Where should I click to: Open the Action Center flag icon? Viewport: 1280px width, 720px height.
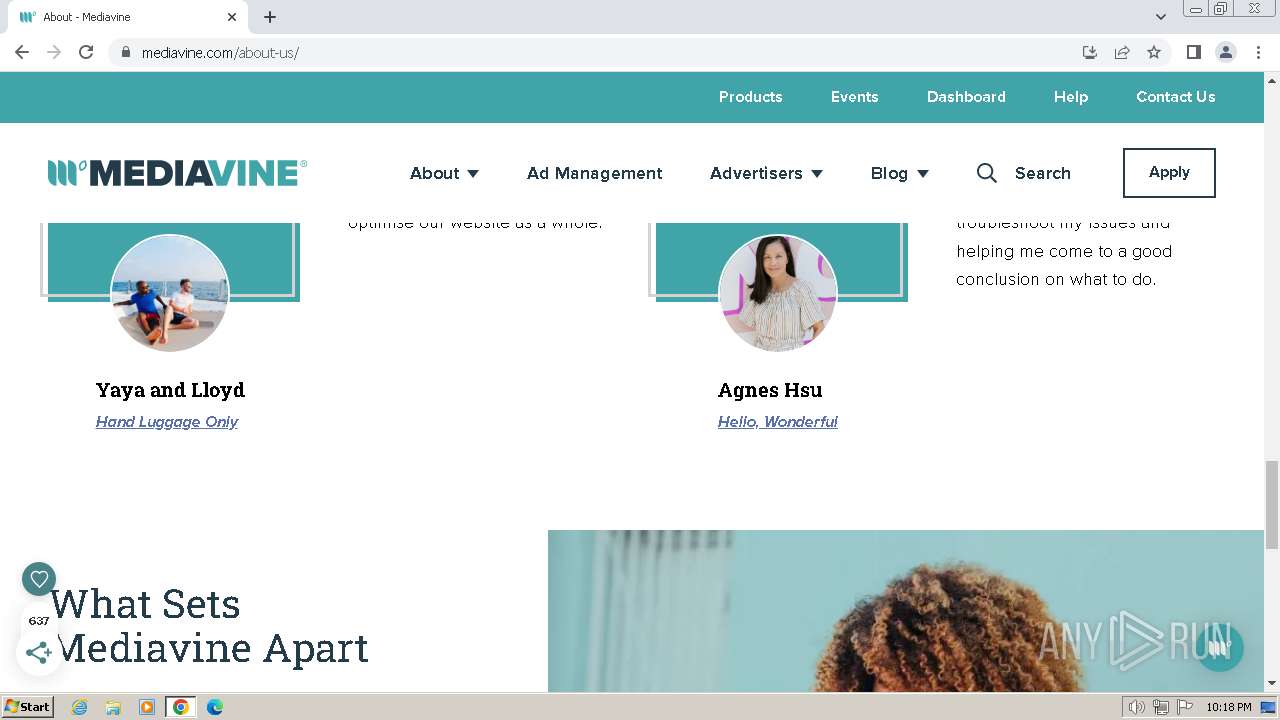tap(1184, 707)
